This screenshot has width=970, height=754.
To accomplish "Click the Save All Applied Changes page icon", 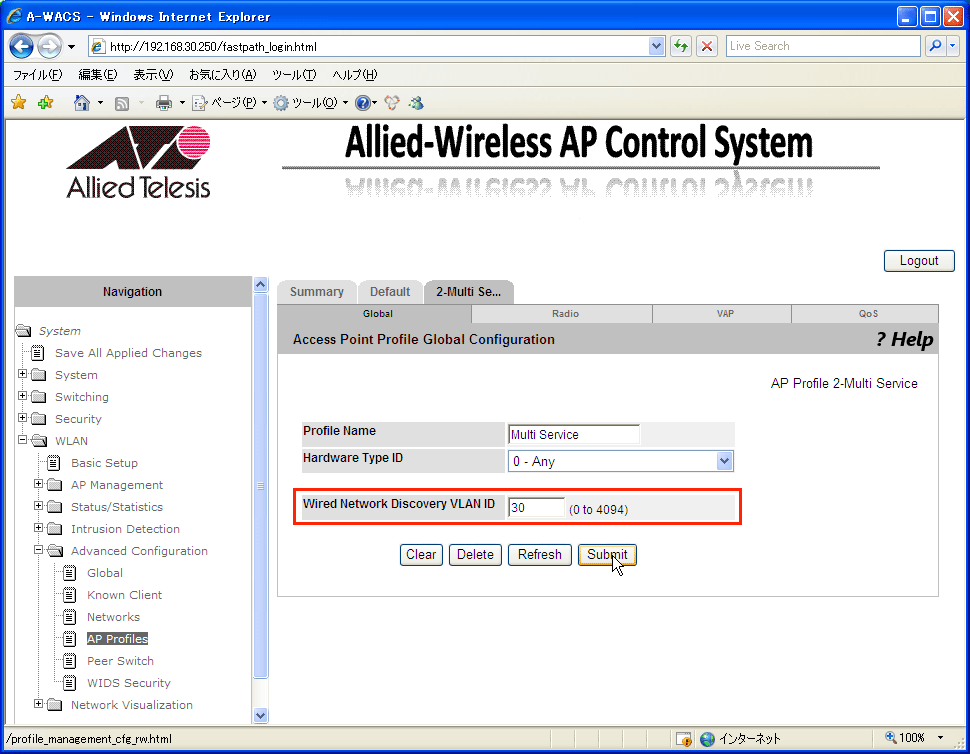I will click(38, 353).
